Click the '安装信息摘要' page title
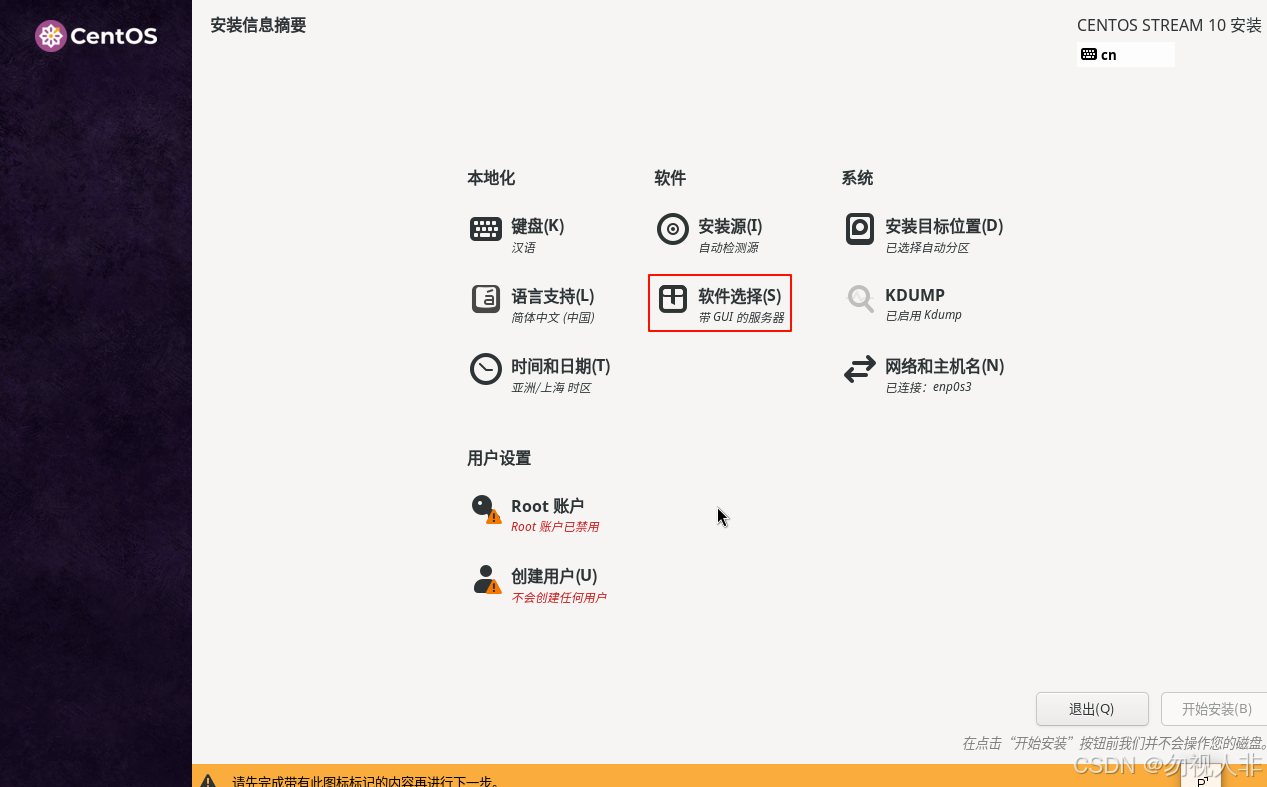The height and width of the screenshot is (787, 1267). [258, 25]
